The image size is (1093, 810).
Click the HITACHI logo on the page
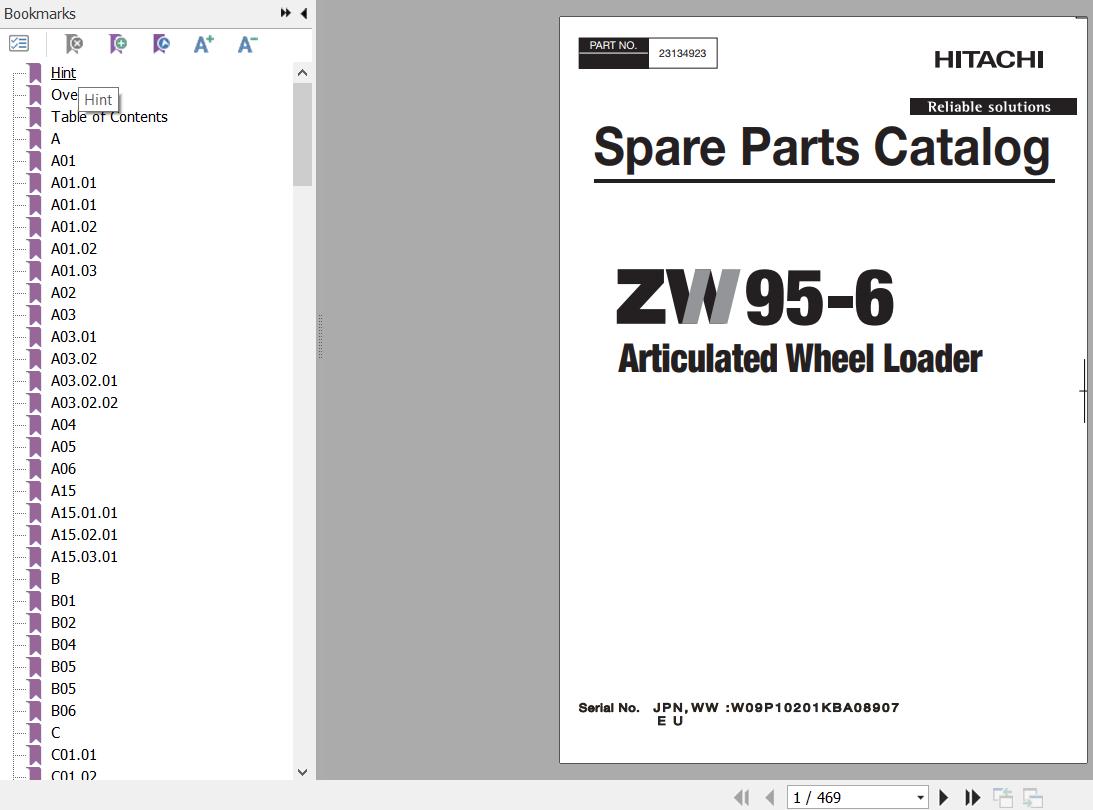click(988, 59)
